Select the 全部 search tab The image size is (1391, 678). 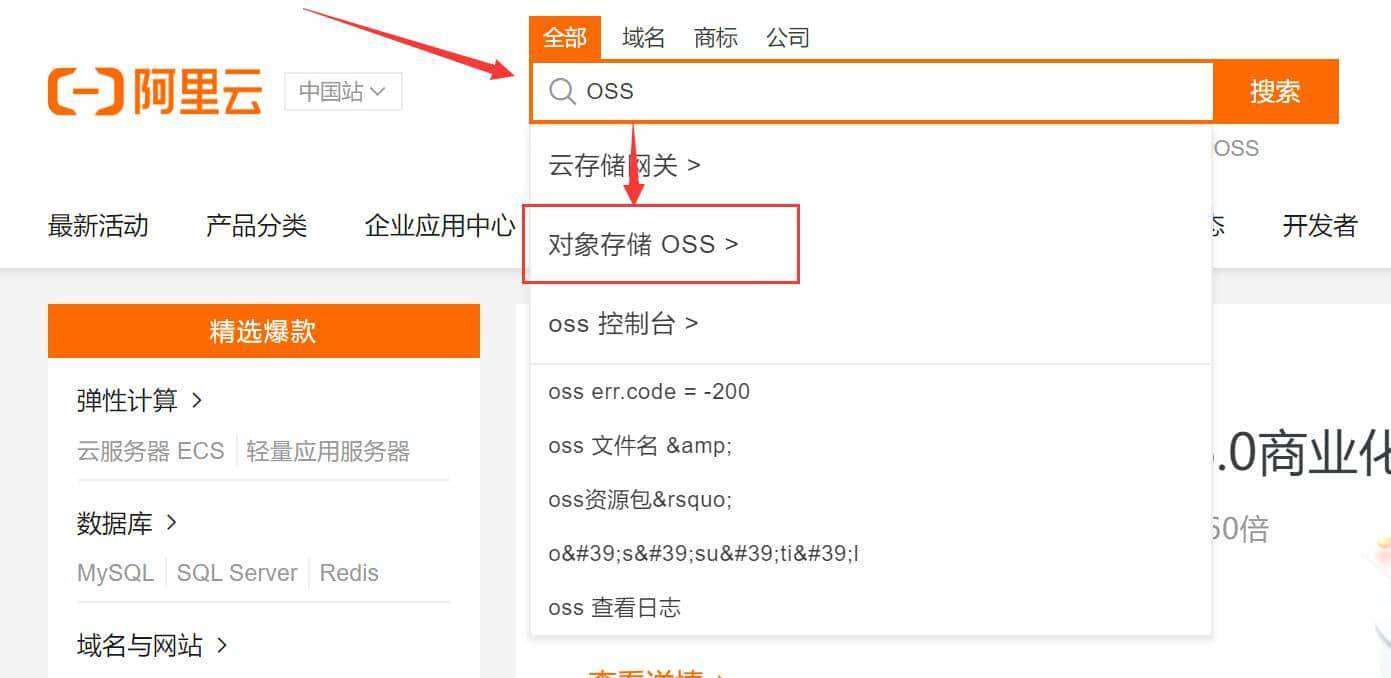click(x=565, y=38)
